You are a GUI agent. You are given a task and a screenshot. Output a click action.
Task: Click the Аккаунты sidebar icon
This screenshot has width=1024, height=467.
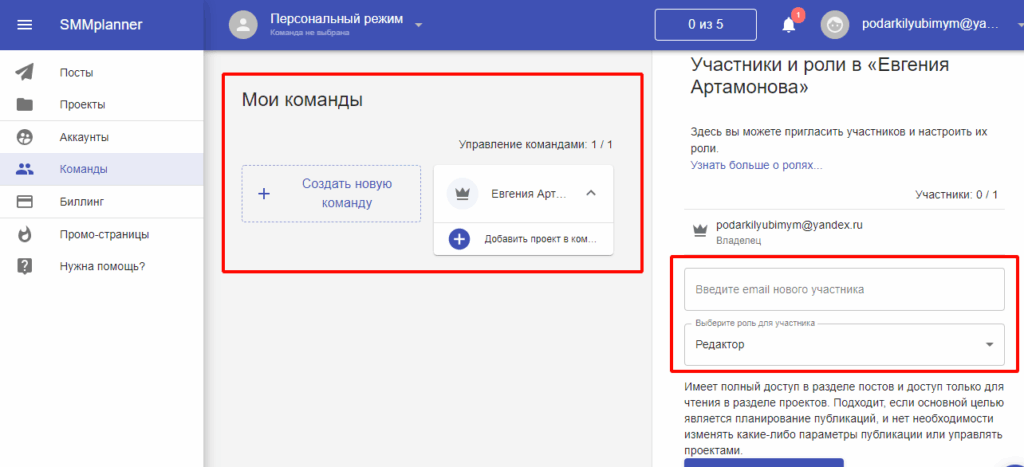(x=24, y=137)
